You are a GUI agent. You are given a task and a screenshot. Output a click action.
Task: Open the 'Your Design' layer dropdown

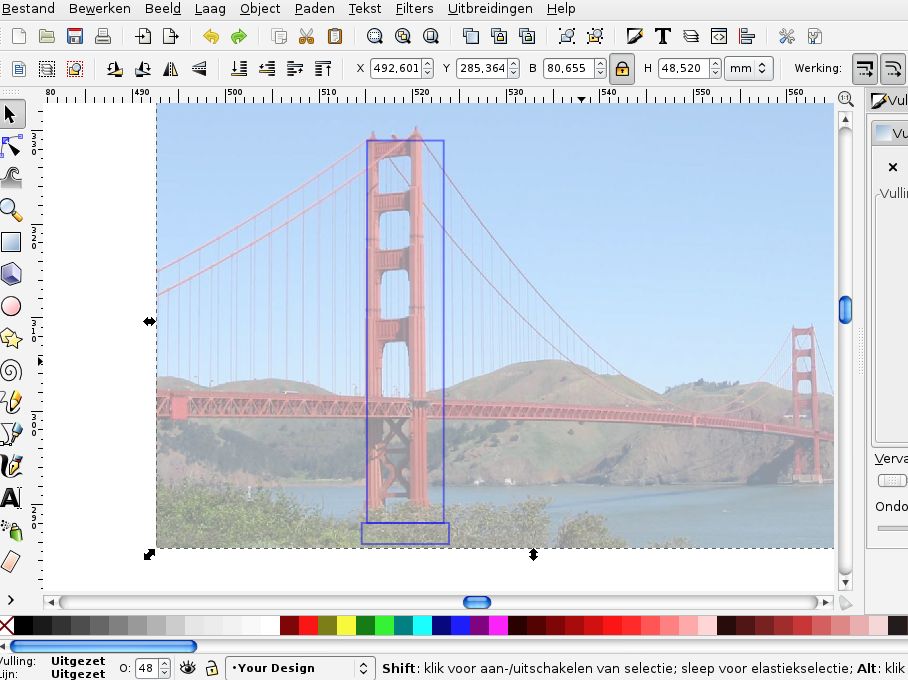[x=300, y=668]
